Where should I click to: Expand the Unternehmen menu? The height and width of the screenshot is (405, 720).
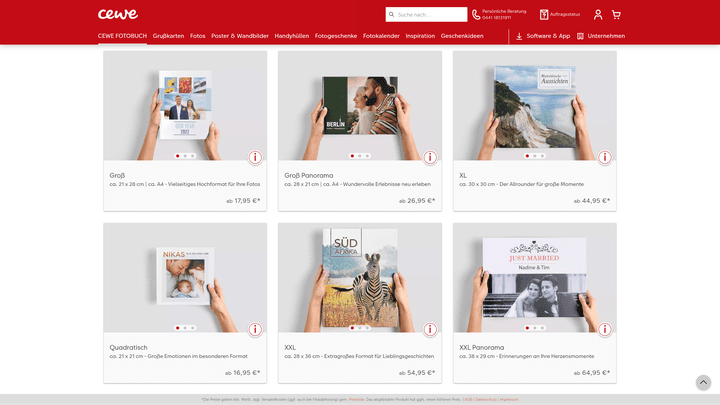(x=600, y=36)
